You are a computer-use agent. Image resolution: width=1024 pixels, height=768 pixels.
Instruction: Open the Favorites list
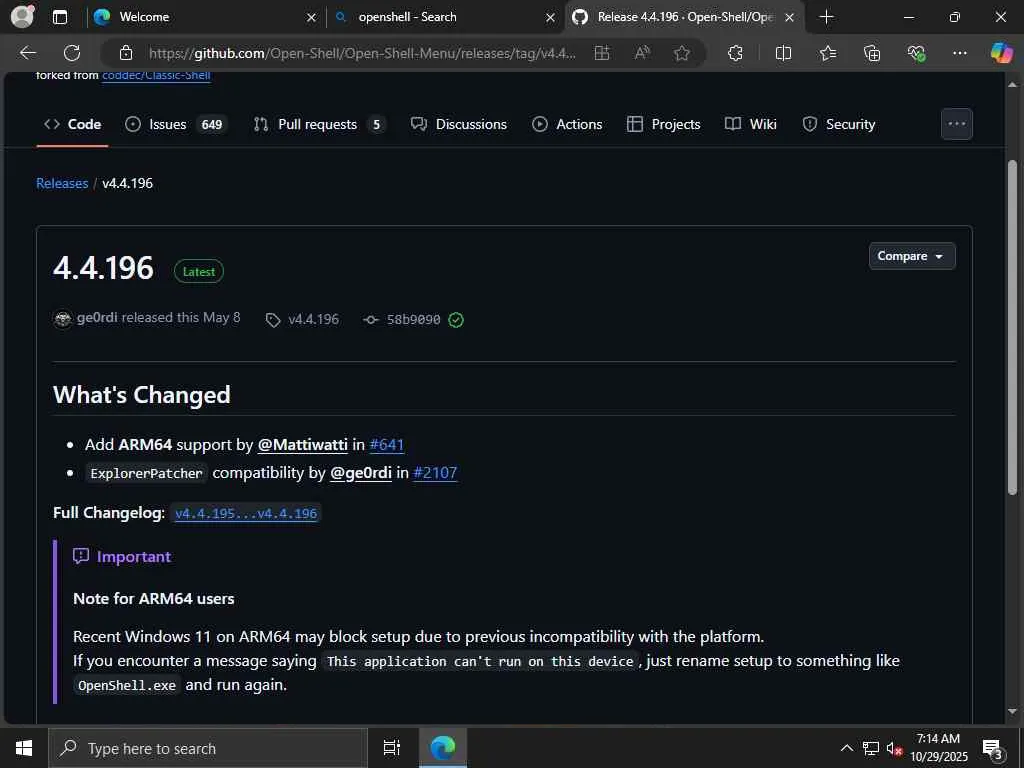pos(827,53)
